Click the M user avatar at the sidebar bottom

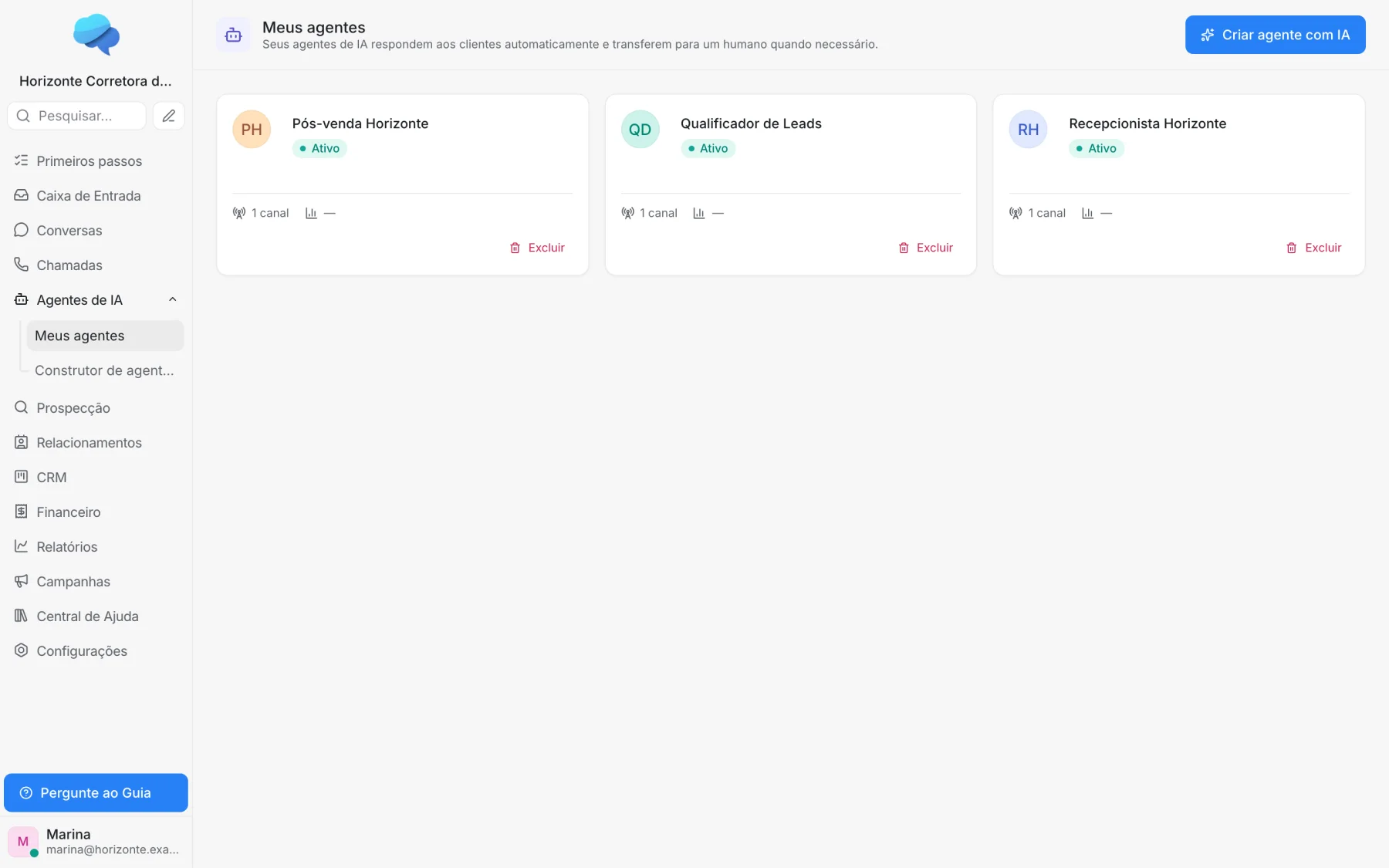tap(23, 842)
